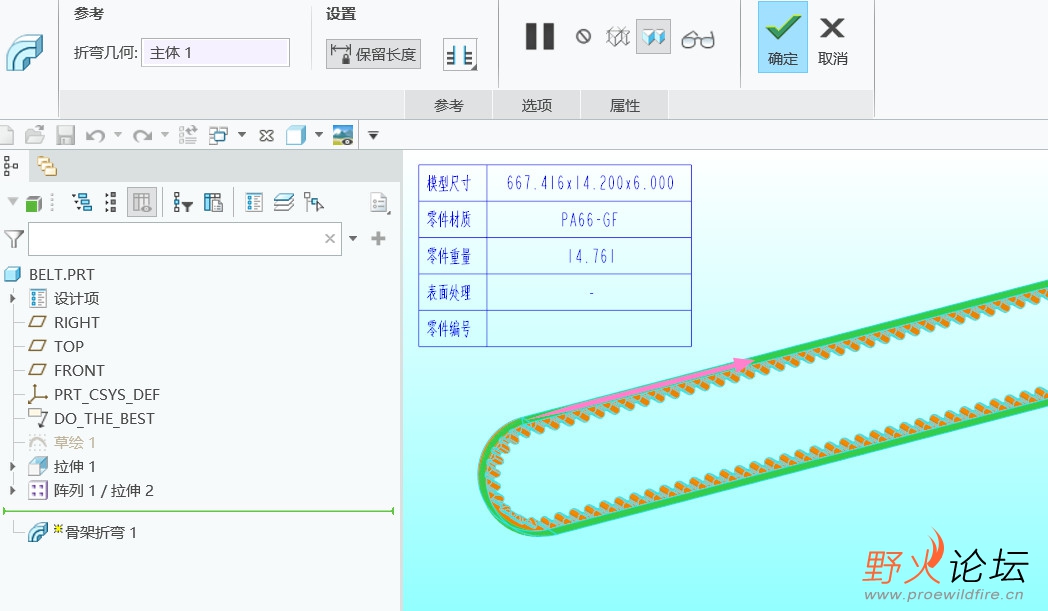This screenshot has width=1048, height=611.
Task: Click the 折弯几何 collector field 主体 1
Action: pos(215,53)
